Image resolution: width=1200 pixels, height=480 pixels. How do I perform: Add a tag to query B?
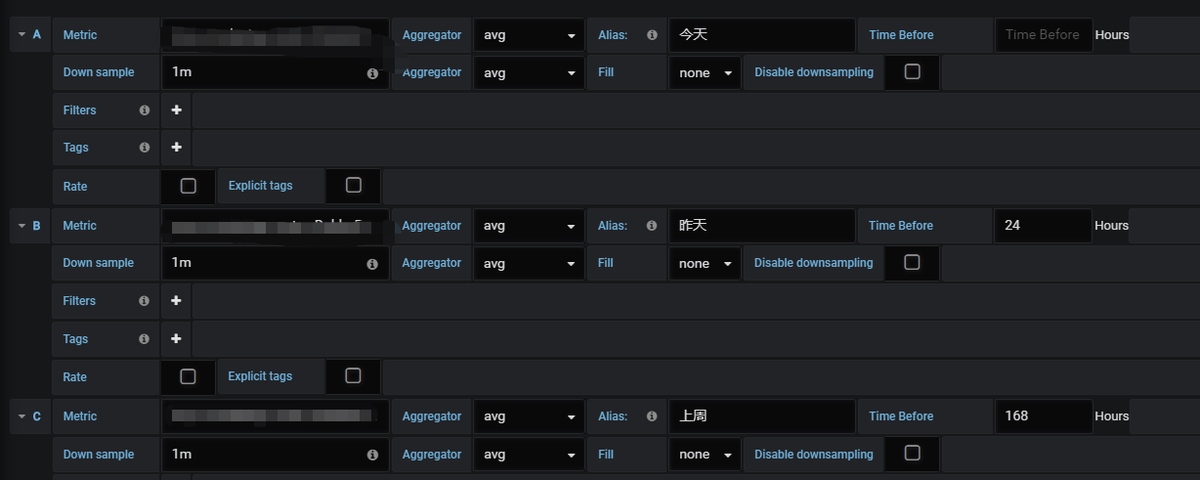[176, 339]
